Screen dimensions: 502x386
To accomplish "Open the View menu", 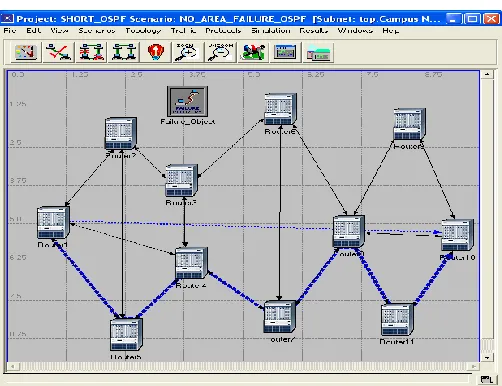I will [59, 31].
